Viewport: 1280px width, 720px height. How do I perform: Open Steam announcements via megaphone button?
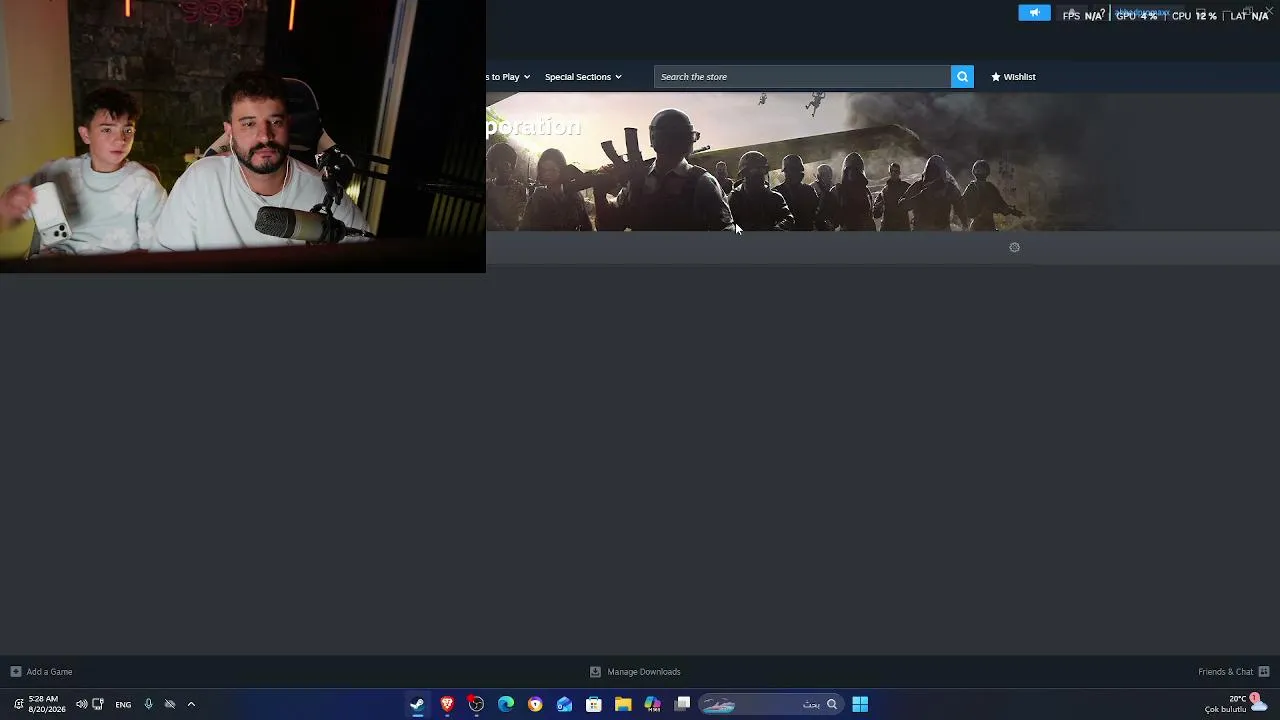click(1034, 13)
